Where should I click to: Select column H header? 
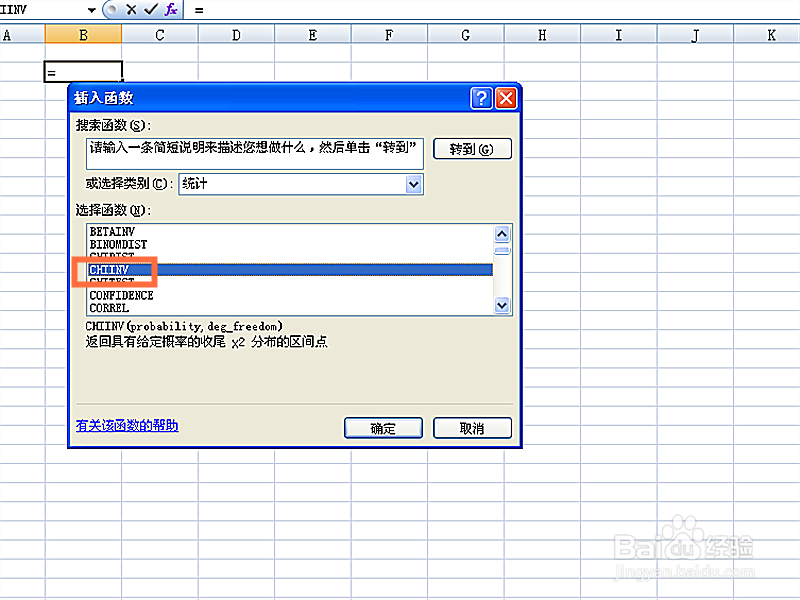[x=542, y=35]
